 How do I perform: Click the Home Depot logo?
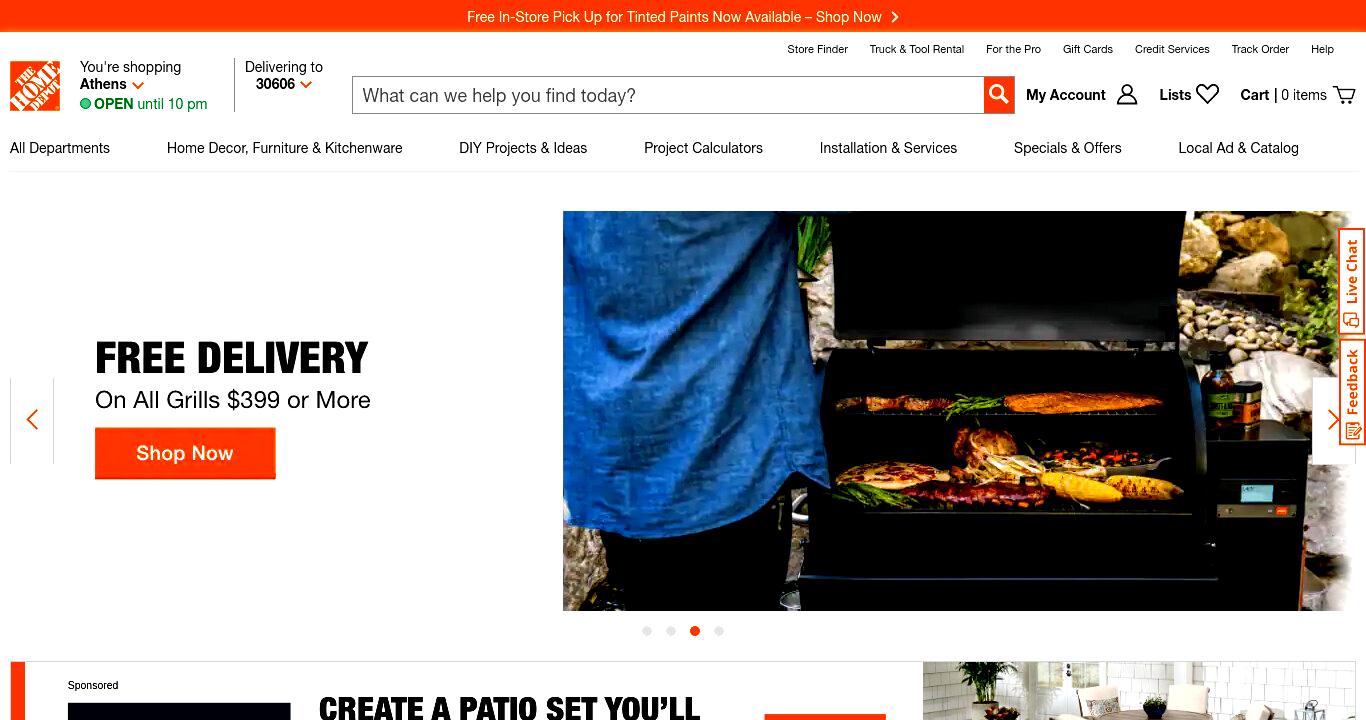click(35, 86)
